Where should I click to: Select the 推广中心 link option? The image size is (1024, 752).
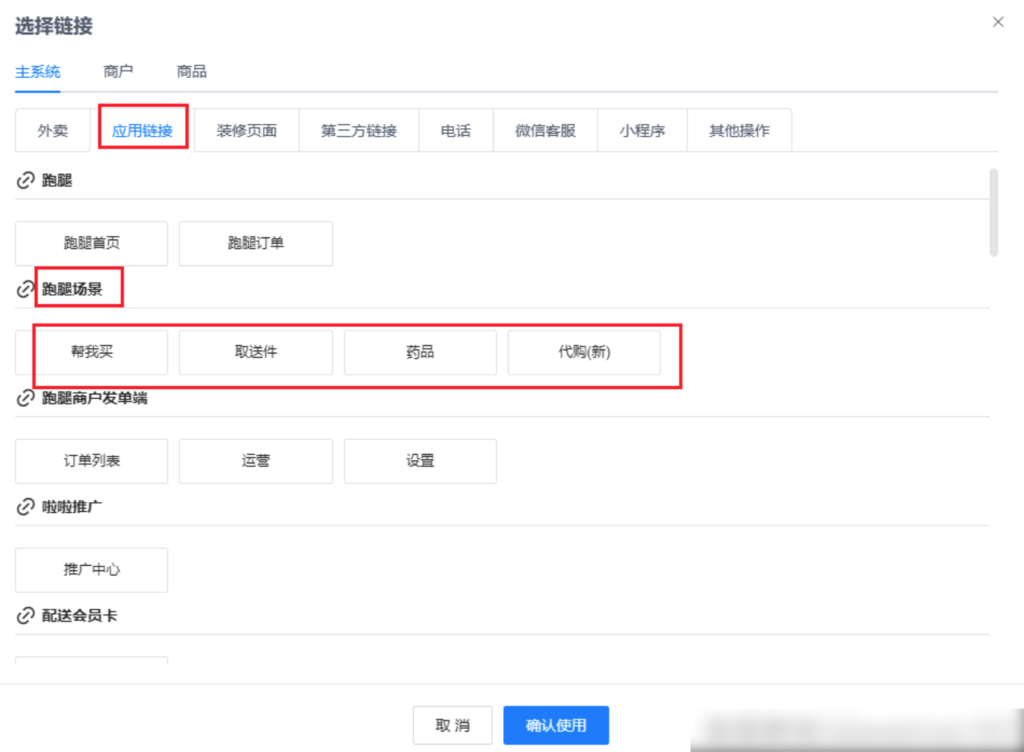pos(91,570)
